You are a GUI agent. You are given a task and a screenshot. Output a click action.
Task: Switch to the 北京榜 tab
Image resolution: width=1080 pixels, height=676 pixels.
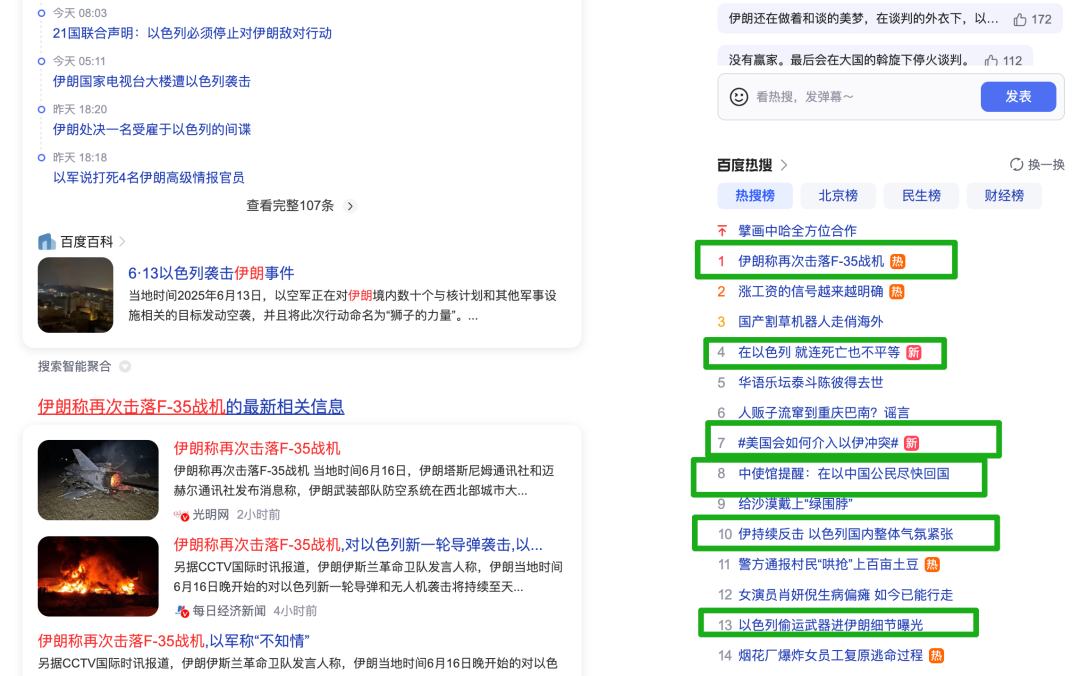pyautogui.click(x=838, y=196)
